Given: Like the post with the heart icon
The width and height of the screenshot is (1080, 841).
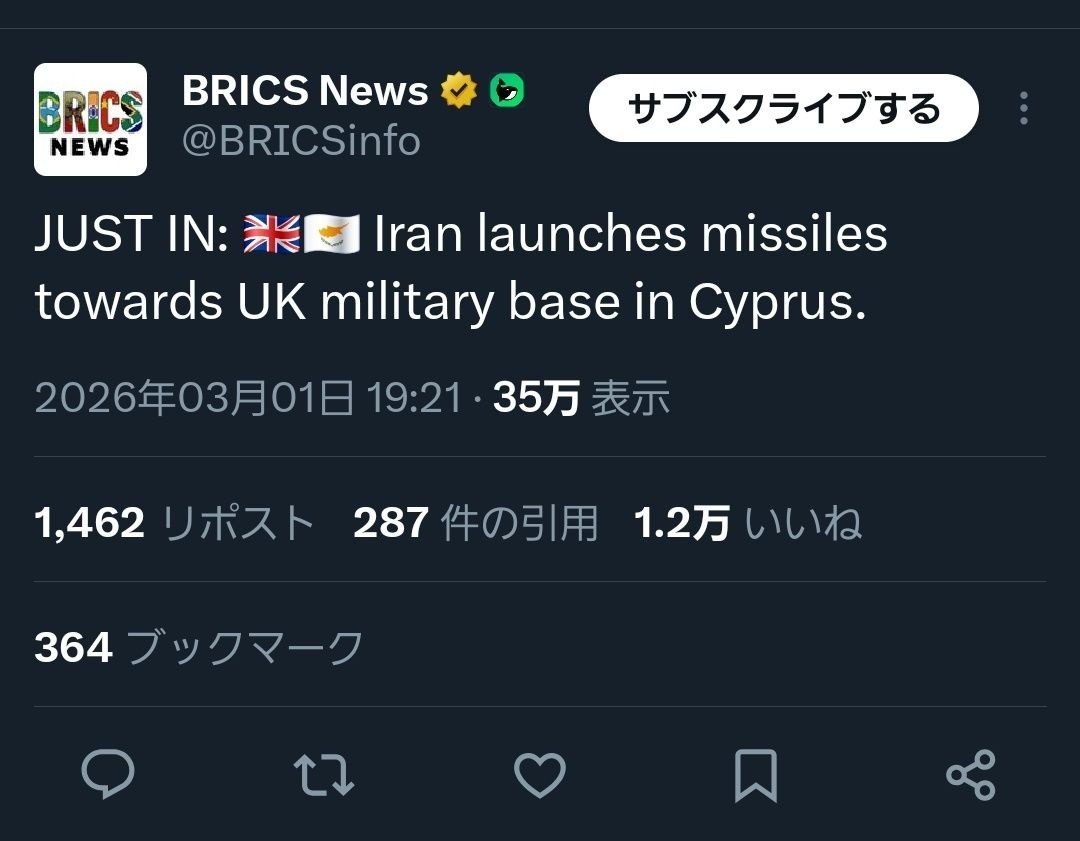Looking at the screenshot, I should click(x=539, y=775).
